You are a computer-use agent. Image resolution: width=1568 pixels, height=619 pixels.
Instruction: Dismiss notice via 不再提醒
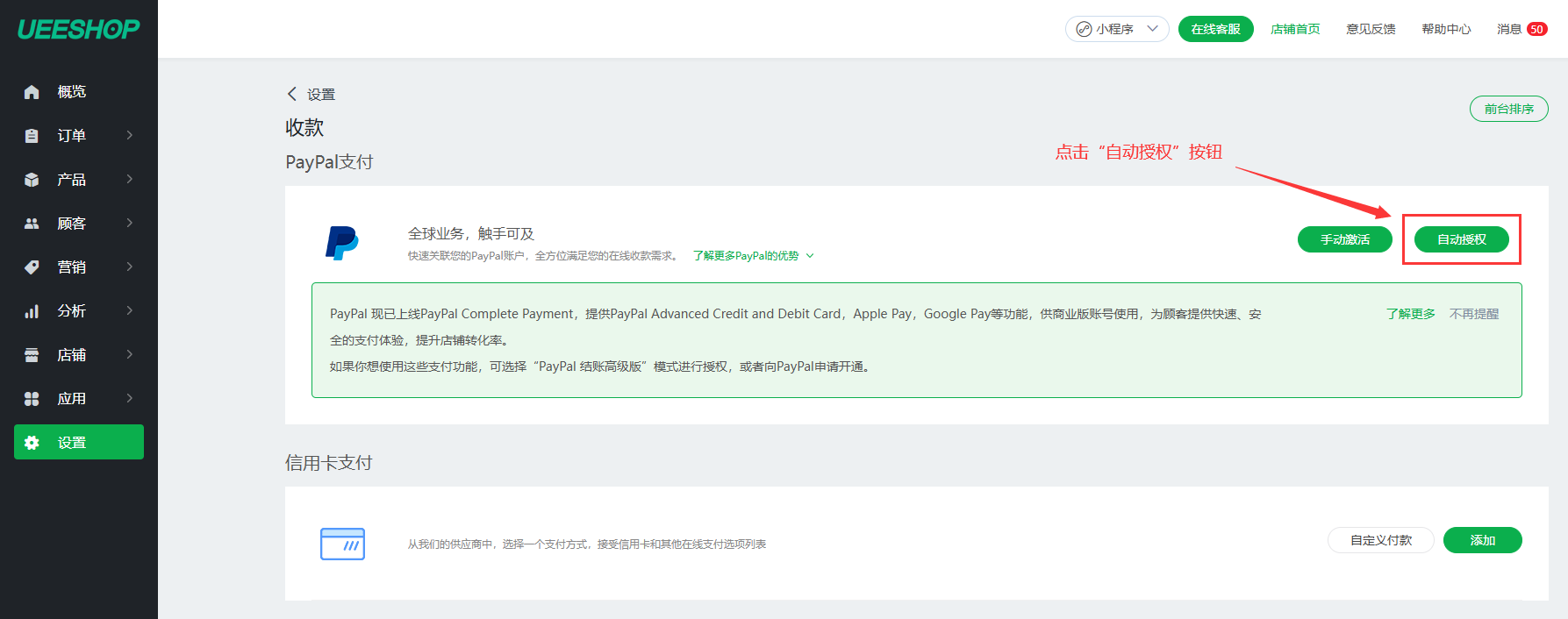(x=1474, y=314)
